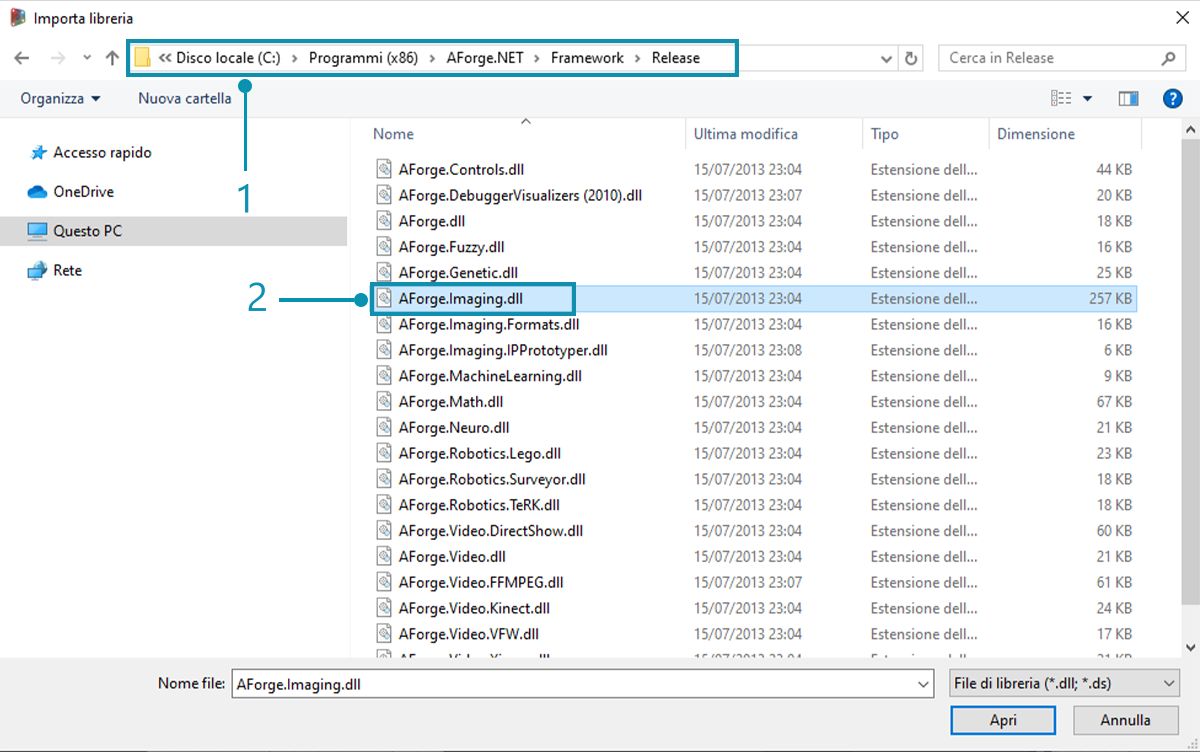
Task: Open the Organizza menu
Action: point(61,98)
